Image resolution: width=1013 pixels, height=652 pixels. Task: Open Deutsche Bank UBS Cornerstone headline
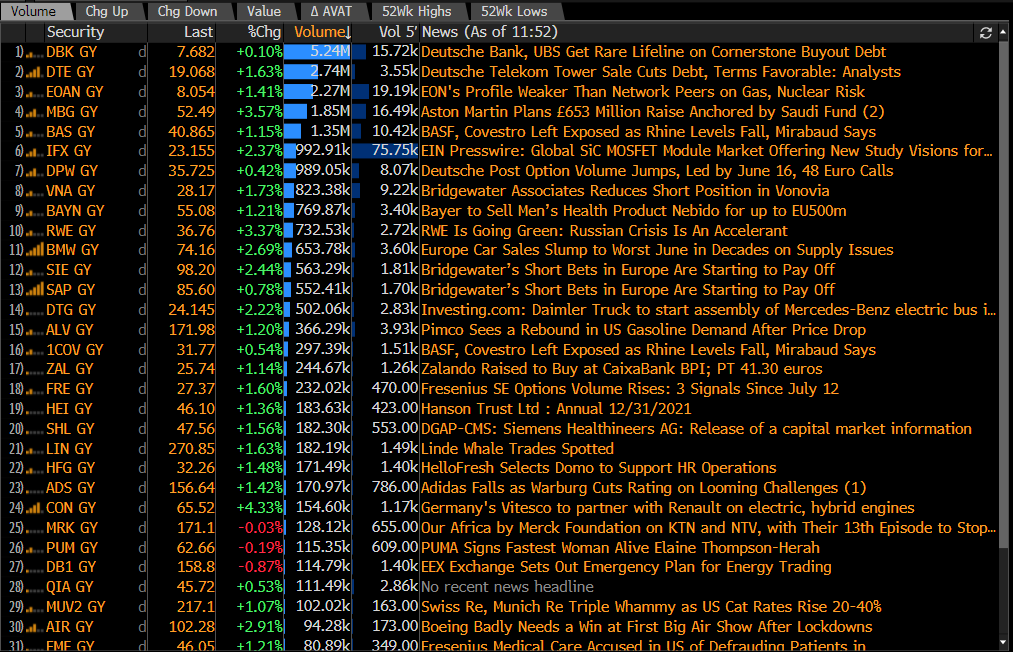coord(653,52)
